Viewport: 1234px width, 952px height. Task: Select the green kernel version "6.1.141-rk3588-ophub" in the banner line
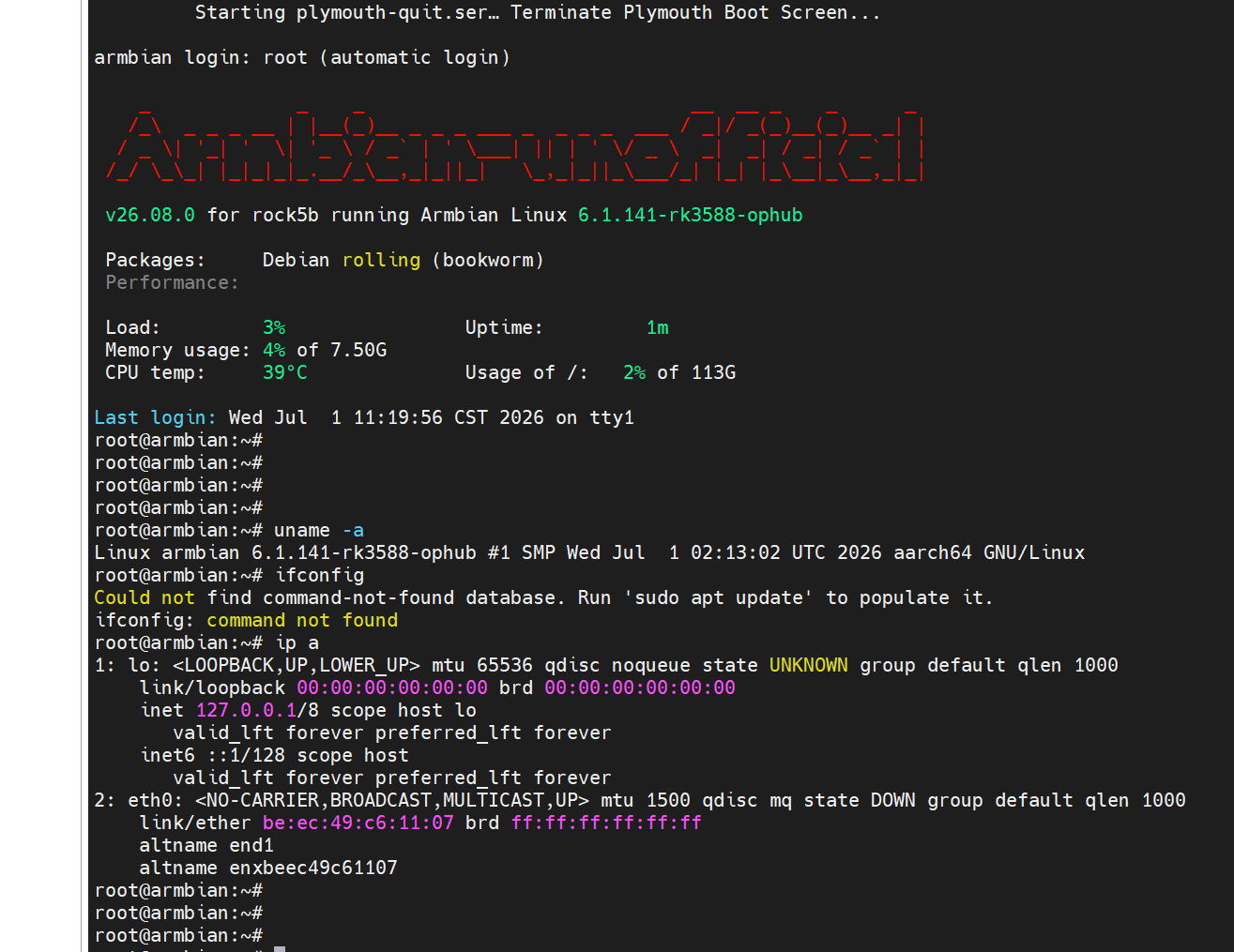click(x=691, y=216)
